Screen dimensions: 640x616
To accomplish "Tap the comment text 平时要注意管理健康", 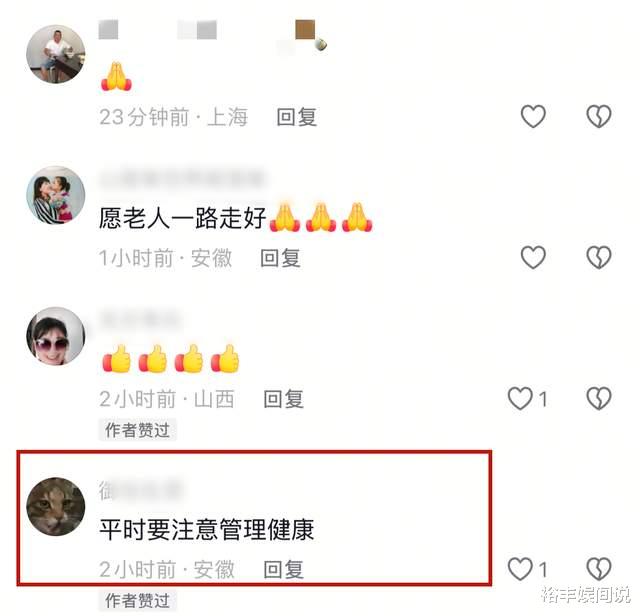I will pyautogui.click(x=207, y=530).
